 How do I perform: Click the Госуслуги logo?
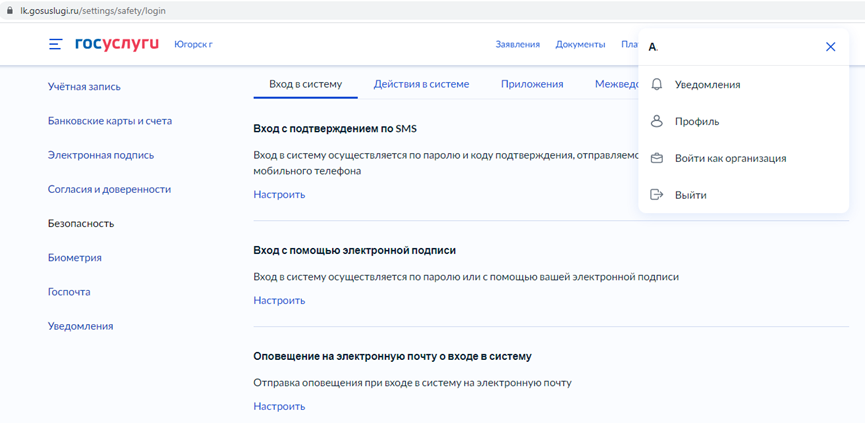click(x=116, y=44)
